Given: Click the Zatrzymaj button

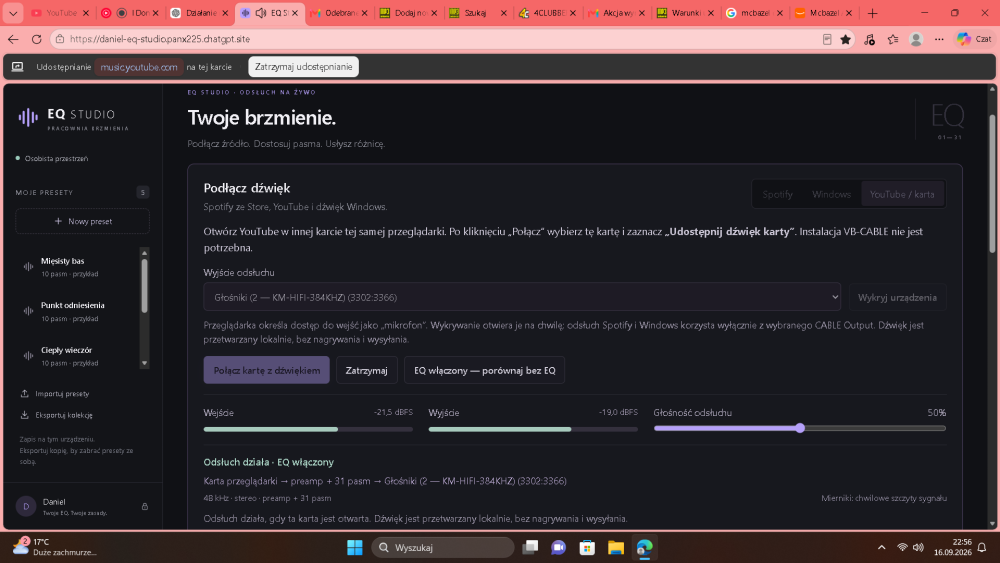Looking at the screenshot, I should [x=367, y=370].
